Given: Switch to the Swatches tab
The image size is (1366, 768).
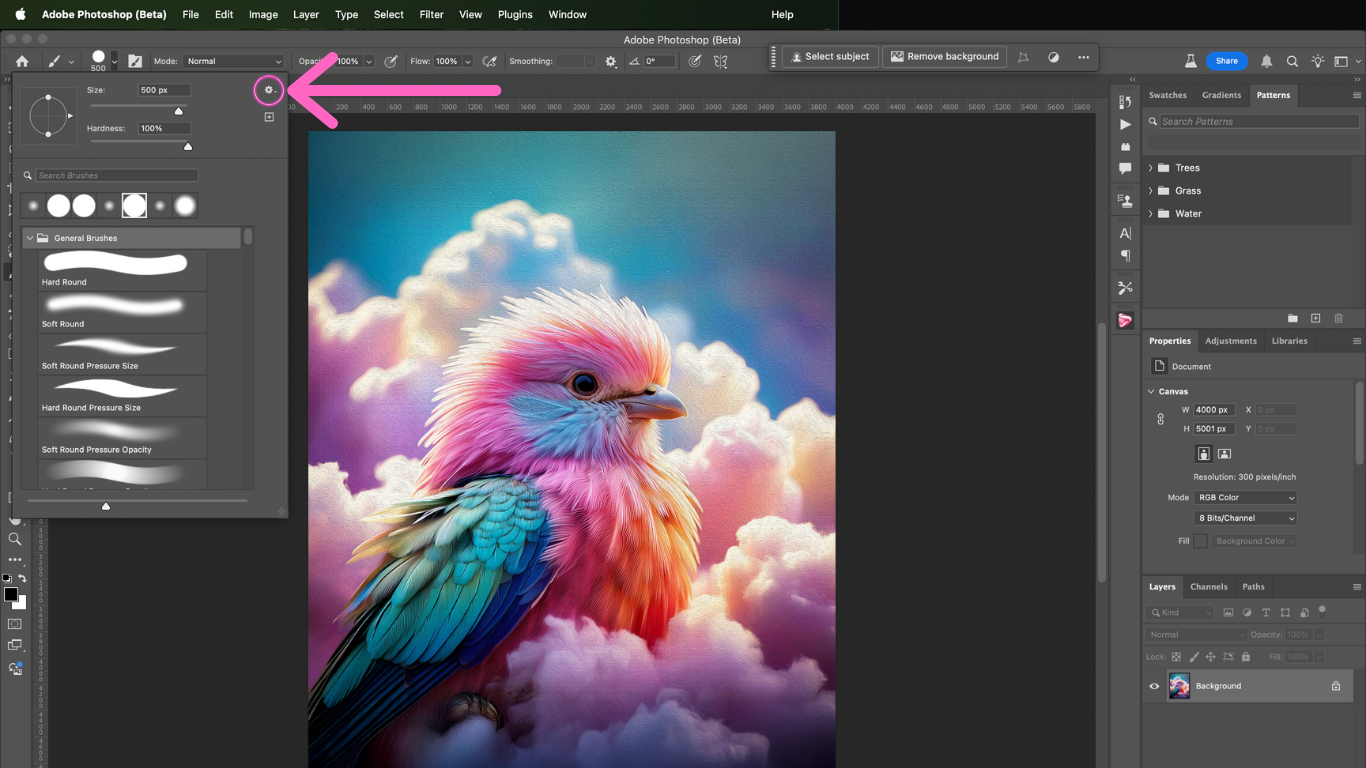Looking at the screenshot, I should click(1168, 95).
